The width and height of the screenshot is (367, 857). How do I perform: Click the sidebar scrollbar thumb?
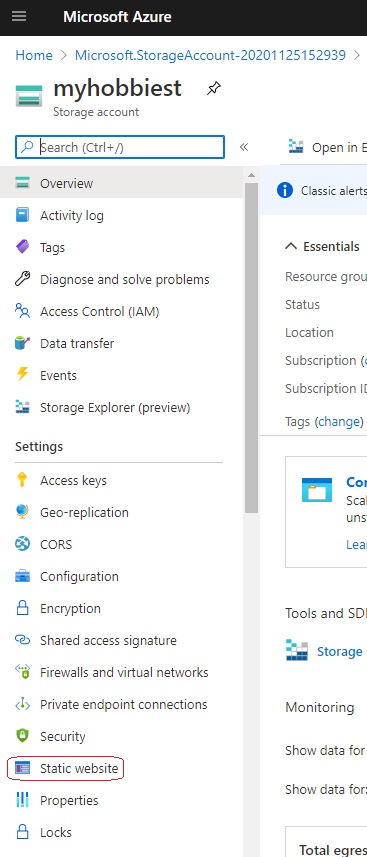click(x=251, y=347)
